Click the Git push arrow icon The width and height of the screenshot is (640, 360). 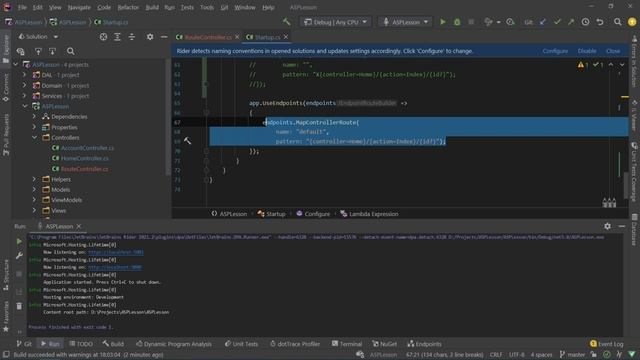point(571,22)
